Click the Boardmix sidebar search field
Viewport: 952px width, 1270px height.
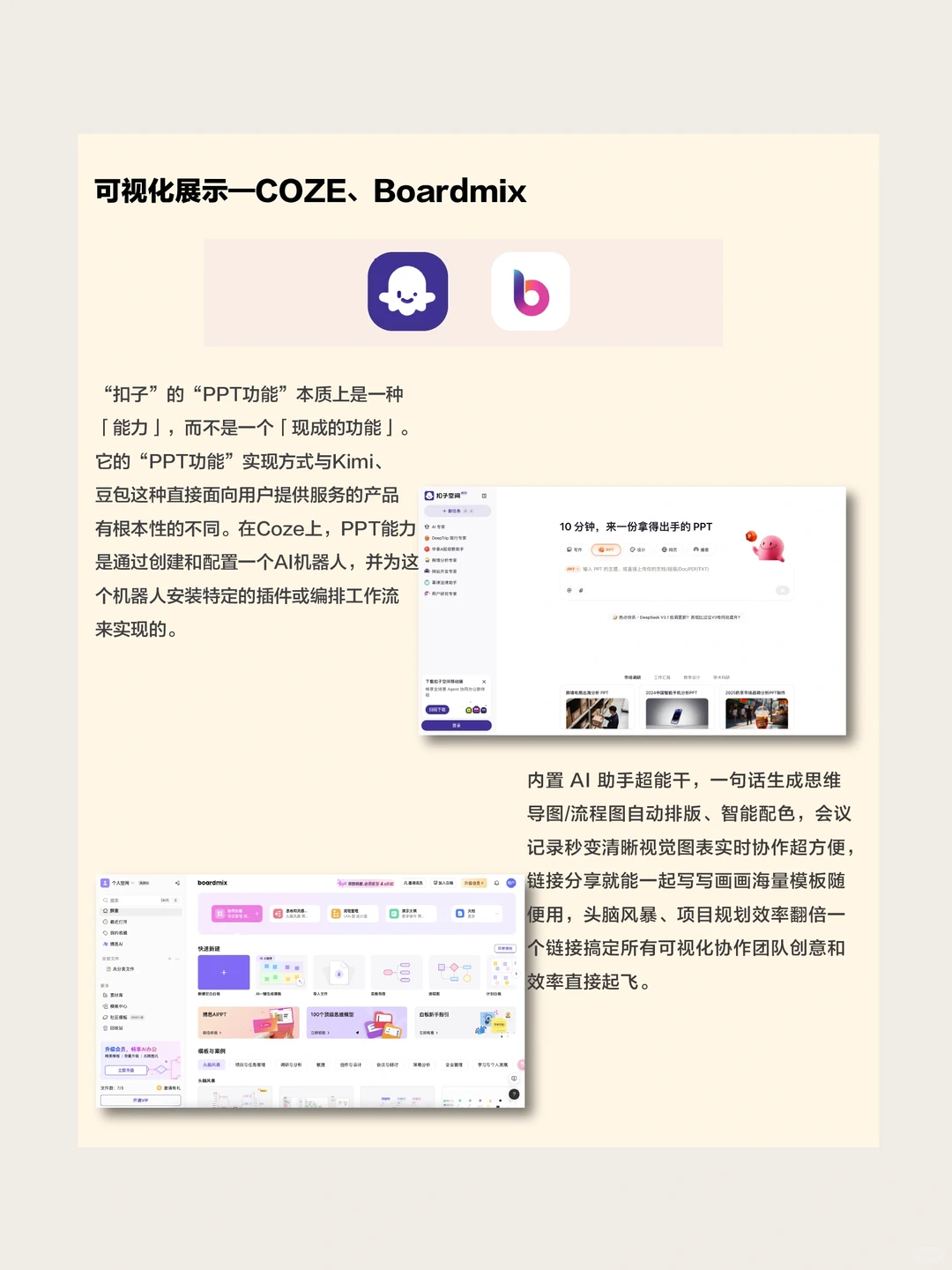[x=141, y=900]
